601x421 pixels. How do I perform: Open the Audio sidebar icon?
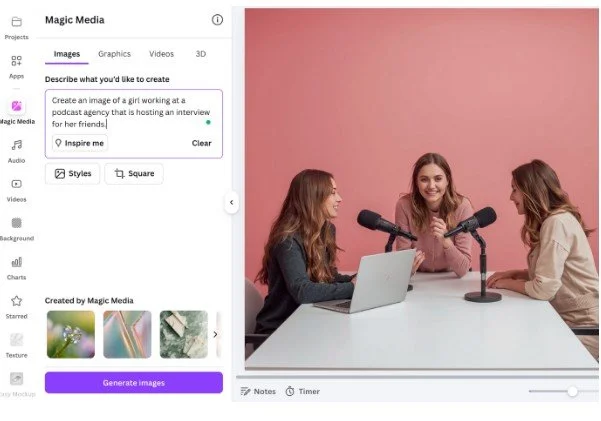pos(16,145)
